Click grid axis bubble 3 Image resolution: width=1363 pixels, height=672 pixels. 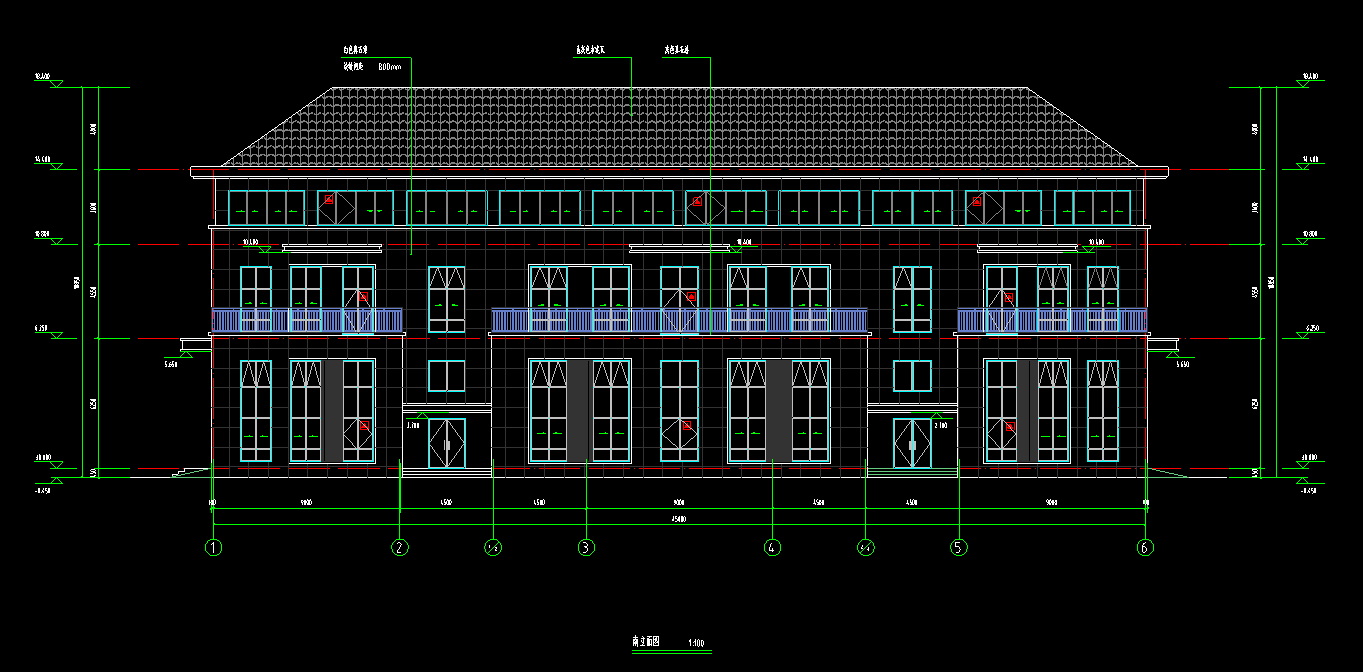click(586, 547)
